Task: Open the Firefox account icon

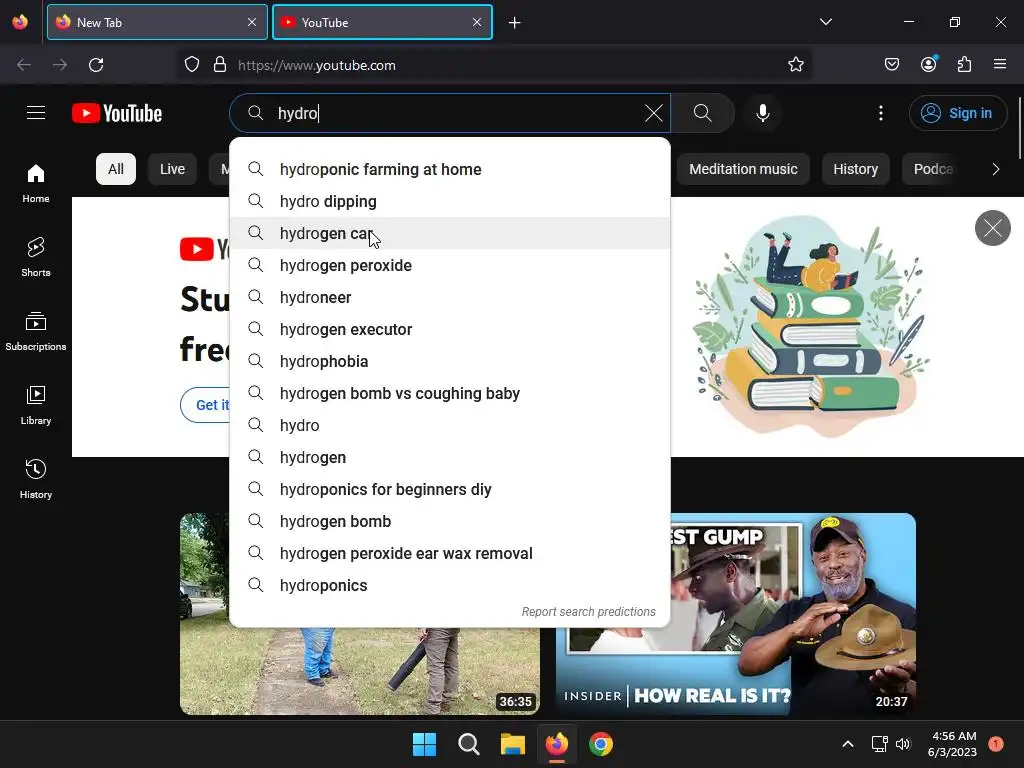Action: tap(928, 64)
